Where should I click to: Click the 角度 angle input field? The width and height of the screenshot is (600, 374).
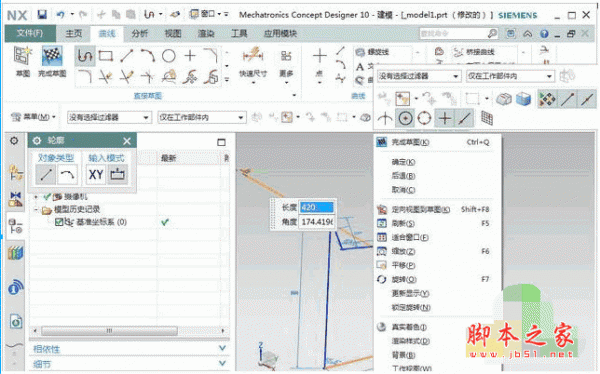pyautogui.click(x=316, y=222)
